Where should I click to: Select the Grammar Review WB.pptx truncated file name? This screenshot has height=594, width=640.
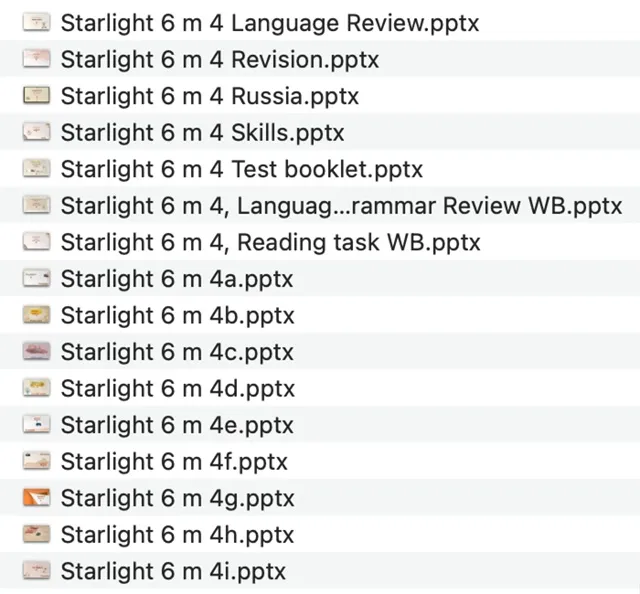(341, 206)
